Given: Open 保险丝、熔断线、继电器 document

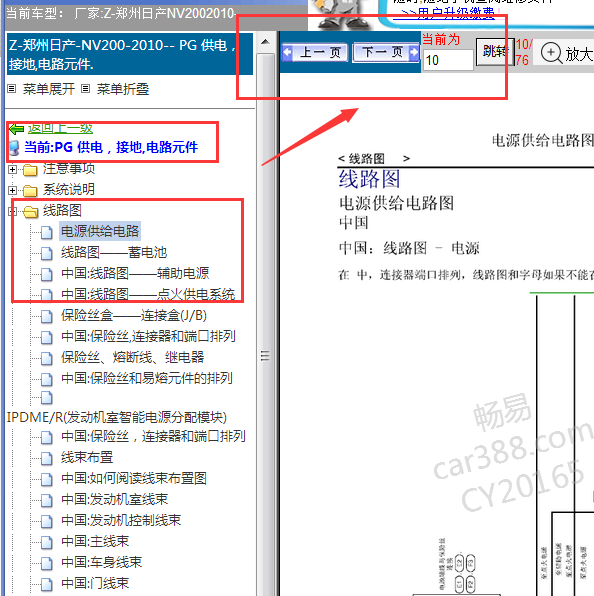Looking at the screenshot, I should pos(132,357).
